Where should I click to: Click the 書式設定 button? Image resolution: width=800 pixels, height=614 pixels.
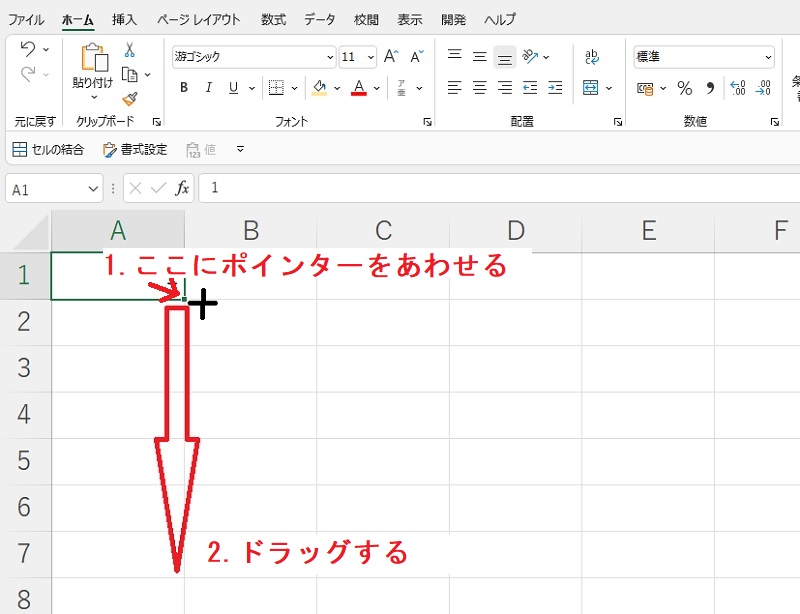point(135,150)
